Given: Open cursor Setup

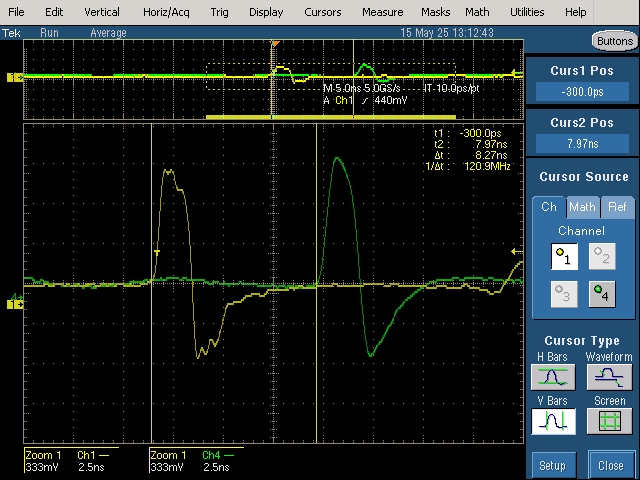Looking at the screenshot, I should coord(554,466).
